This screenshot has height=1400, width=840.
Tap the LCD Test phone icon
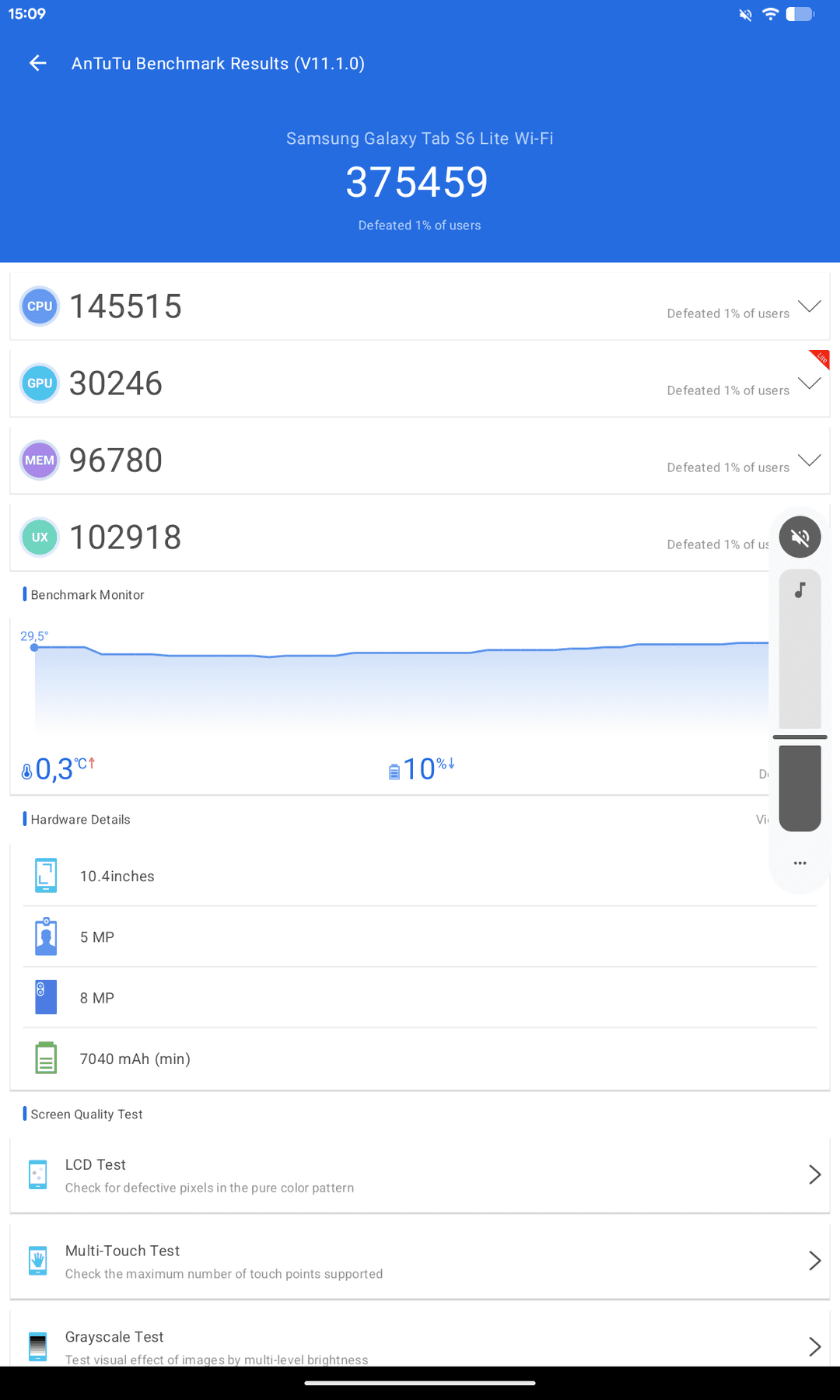[37, 1174]
